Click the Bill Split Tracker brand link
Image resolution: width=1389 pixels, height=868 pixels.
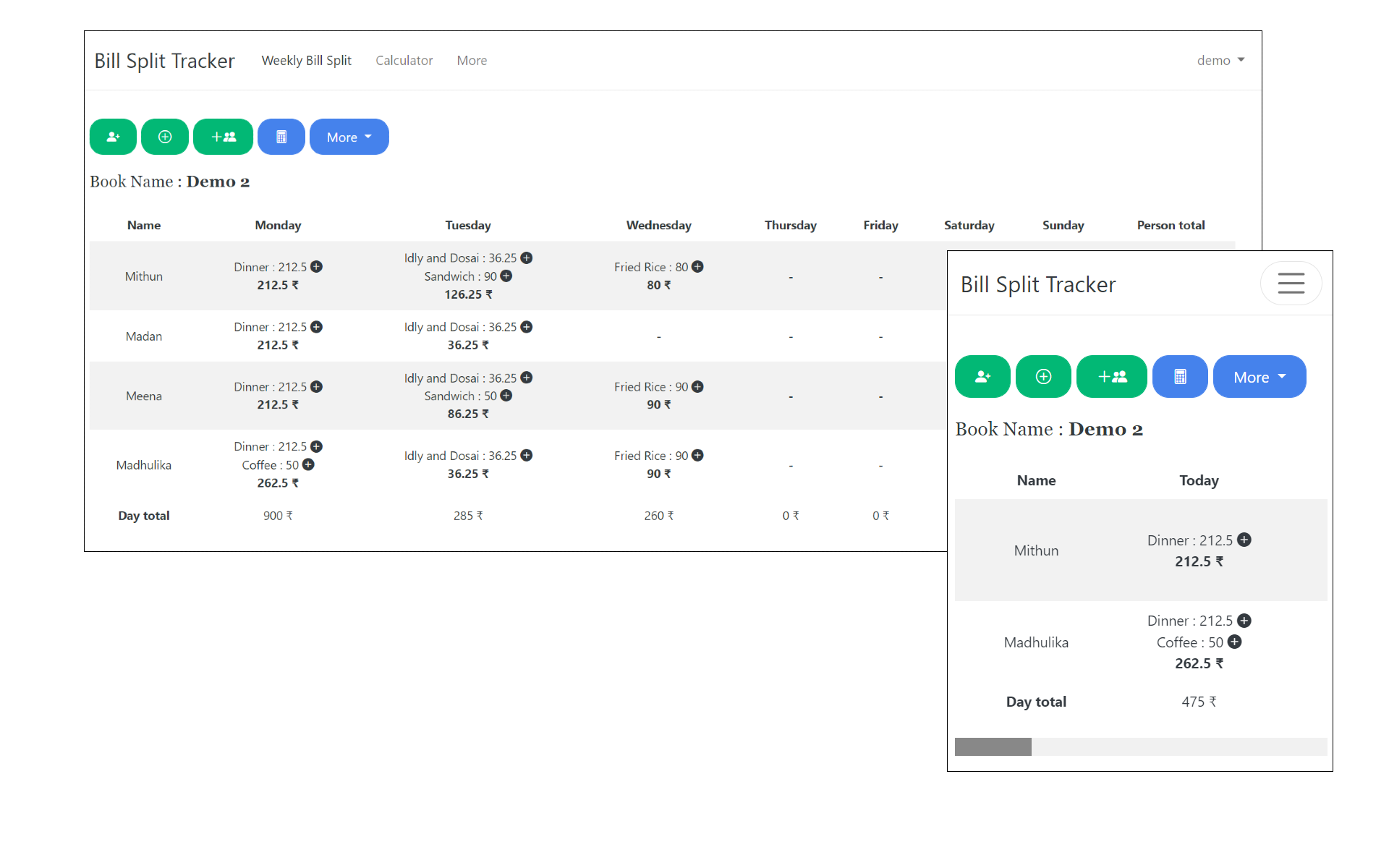(x=164, y=61)
